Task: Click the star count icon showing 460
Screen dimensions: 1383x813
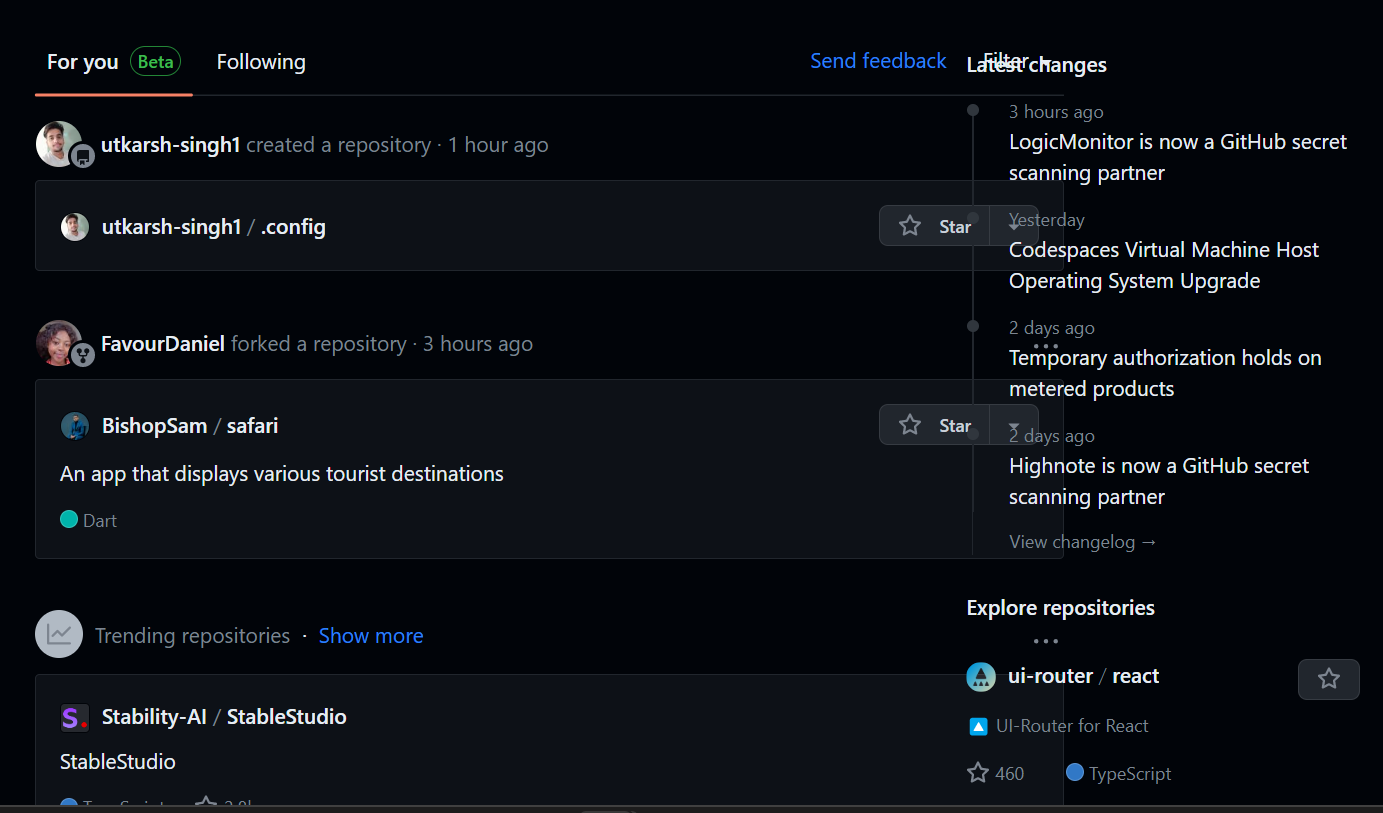Action: click(x=977, y=772)
